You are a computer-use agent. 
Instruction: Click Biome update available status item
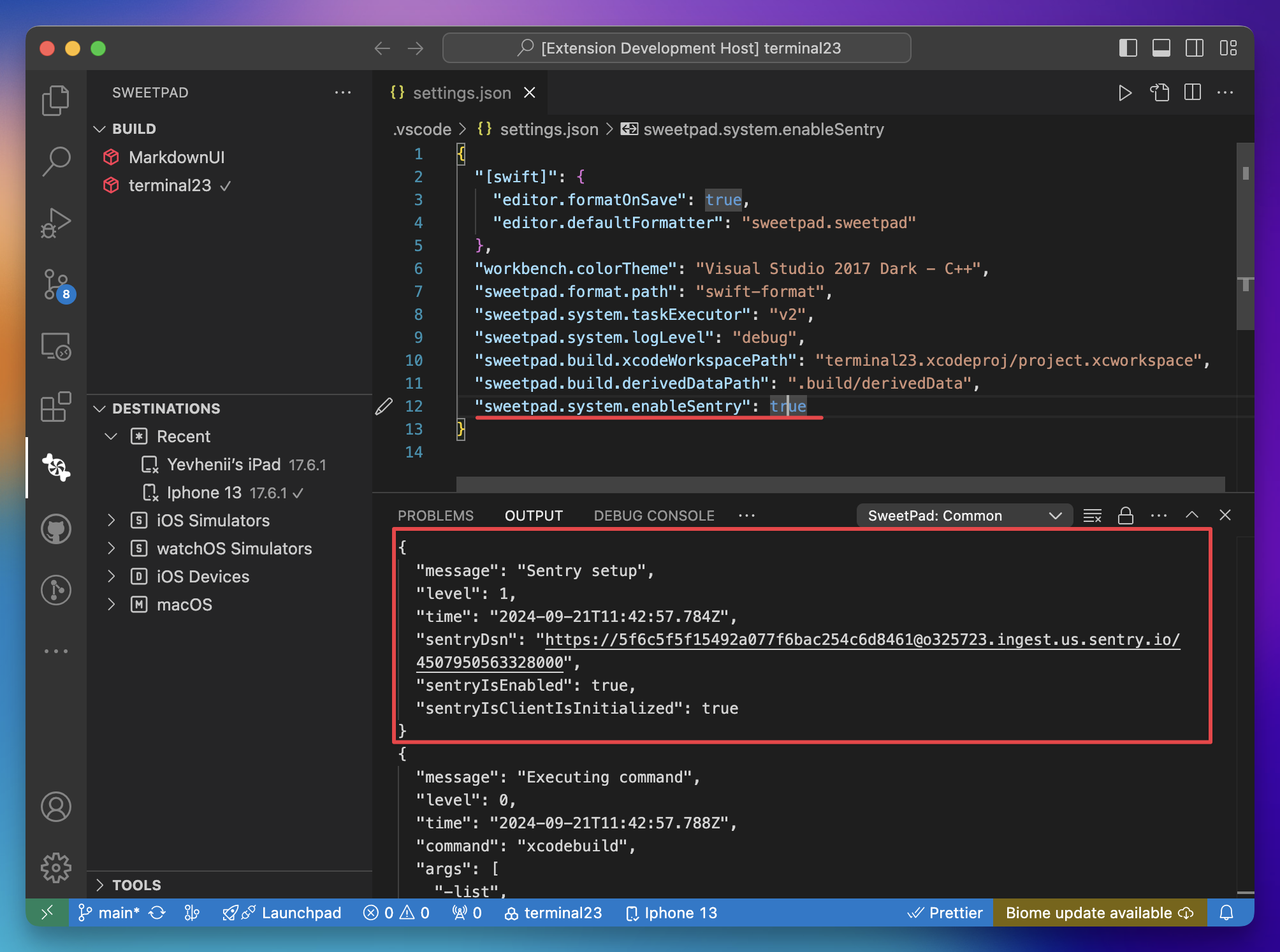1100,912
